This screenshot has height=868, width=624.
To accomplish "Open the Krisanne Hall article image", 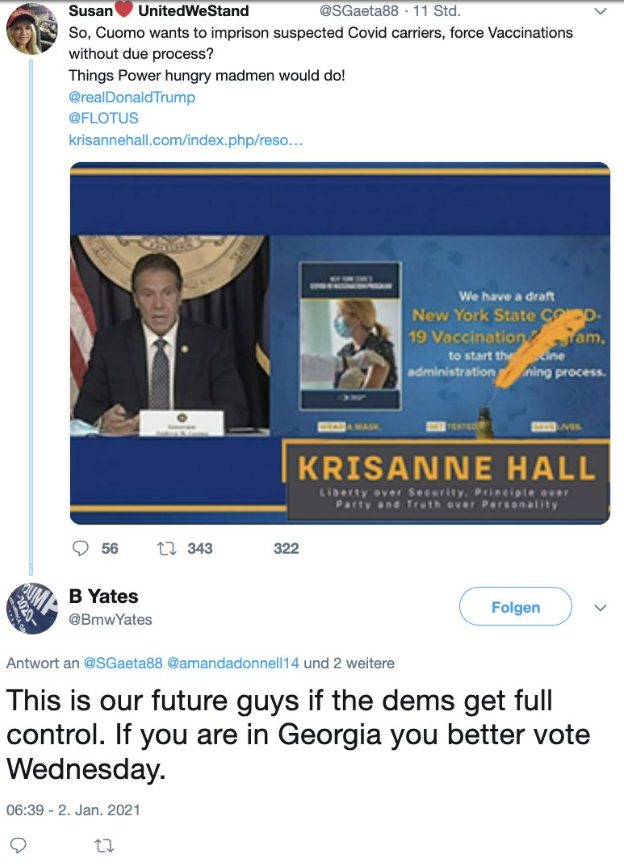I will pyautogui.click(x=340, y=343).
